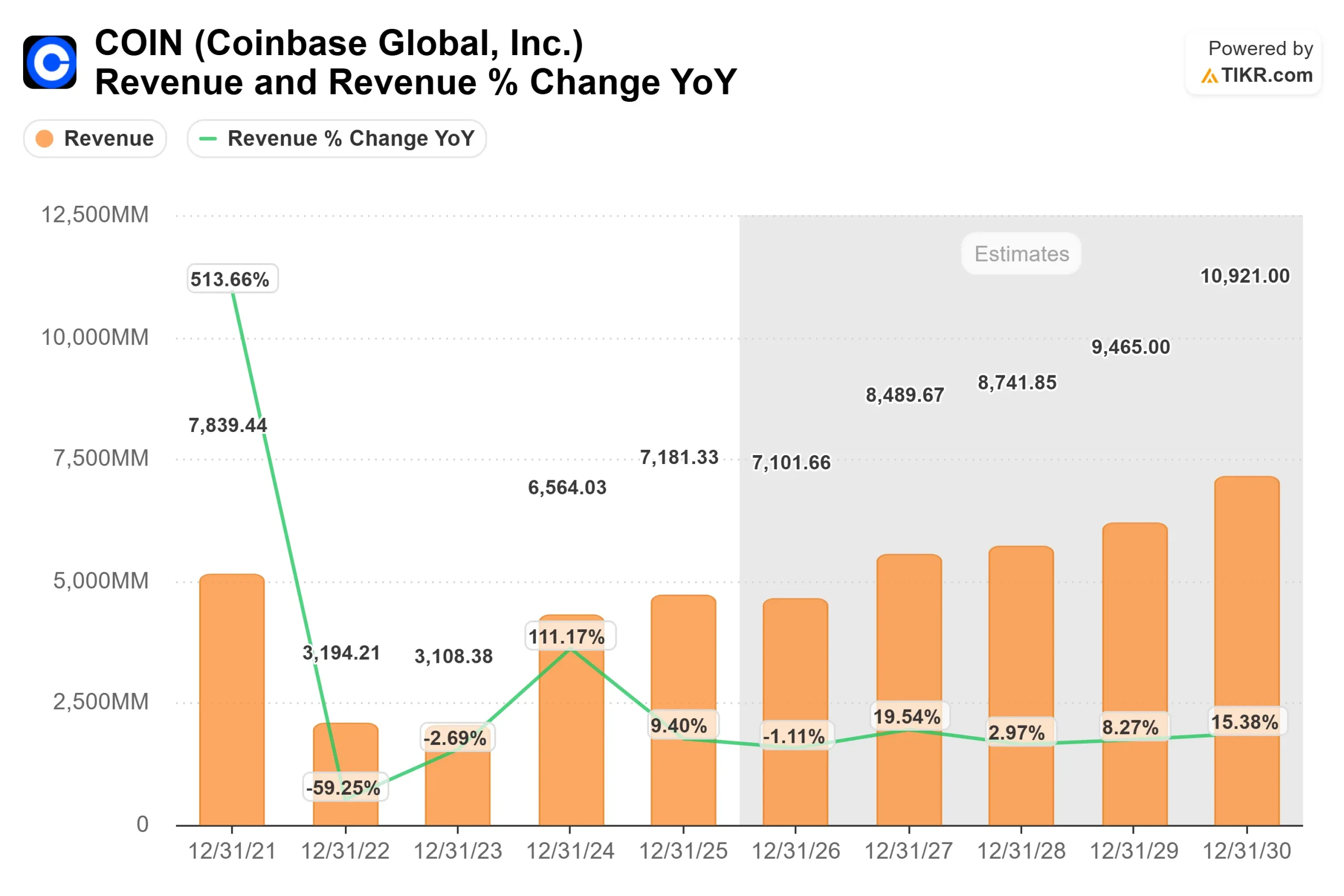Open the 513.66% data point label

[232, 279]
